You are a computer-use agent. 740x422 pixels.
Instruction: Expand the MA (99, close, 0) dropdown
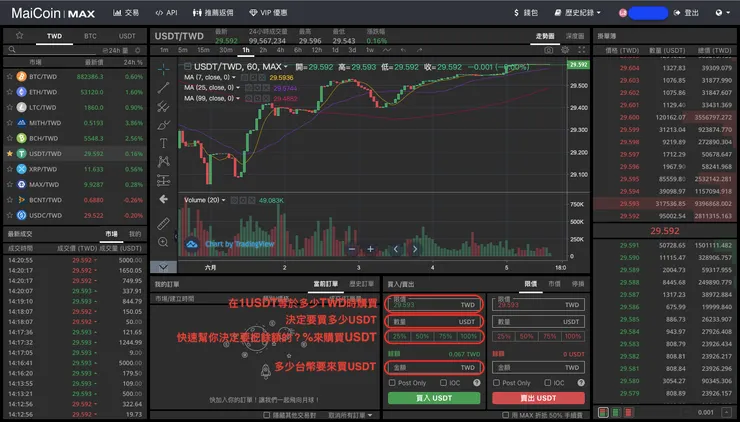[237, 98]
